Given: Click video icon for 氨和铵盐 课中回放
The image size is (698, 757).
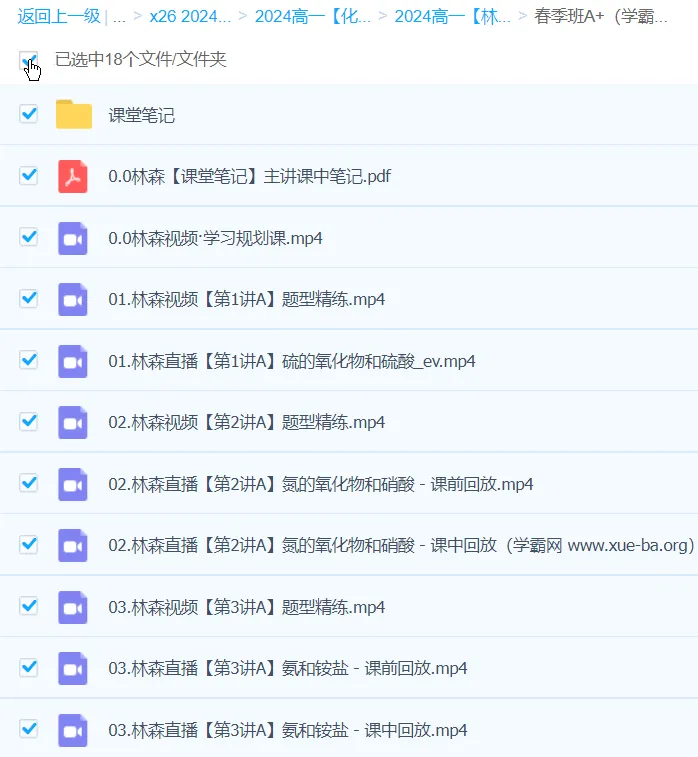Looking at the screenshot, I should pos(73,729).
